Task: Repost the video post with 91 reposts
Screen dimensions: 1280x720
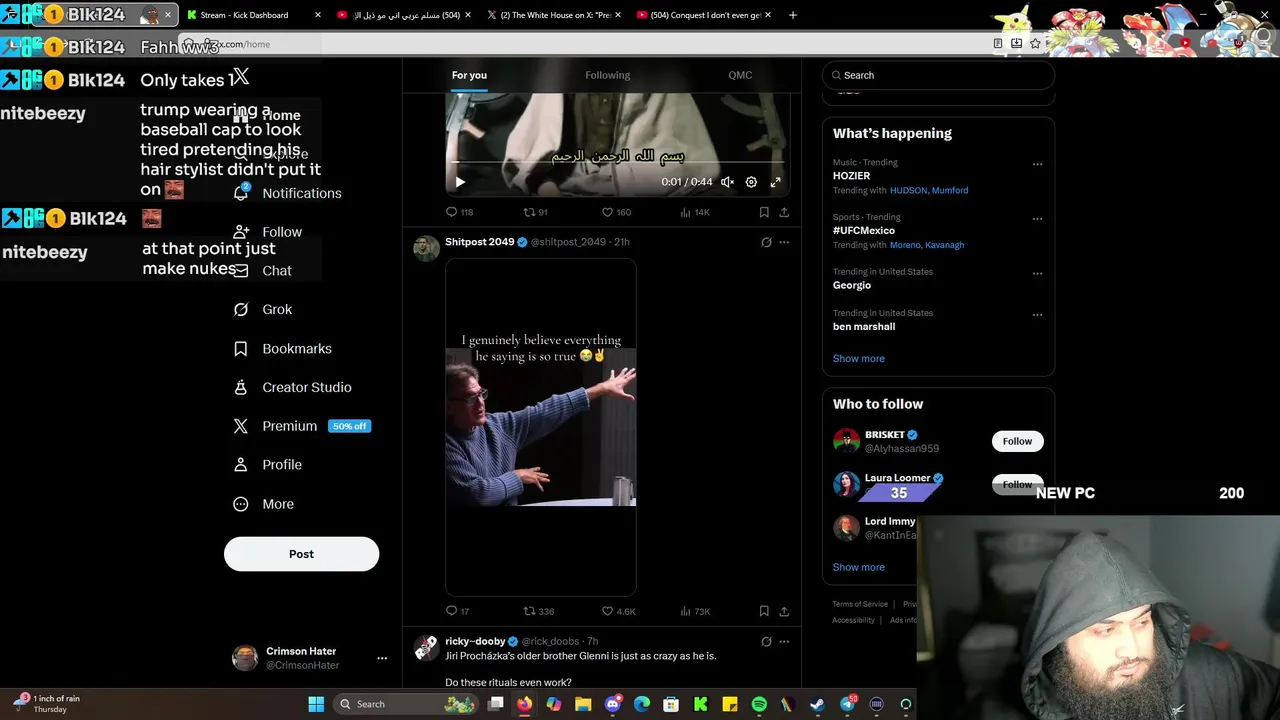Action: (x=536, y=212)
